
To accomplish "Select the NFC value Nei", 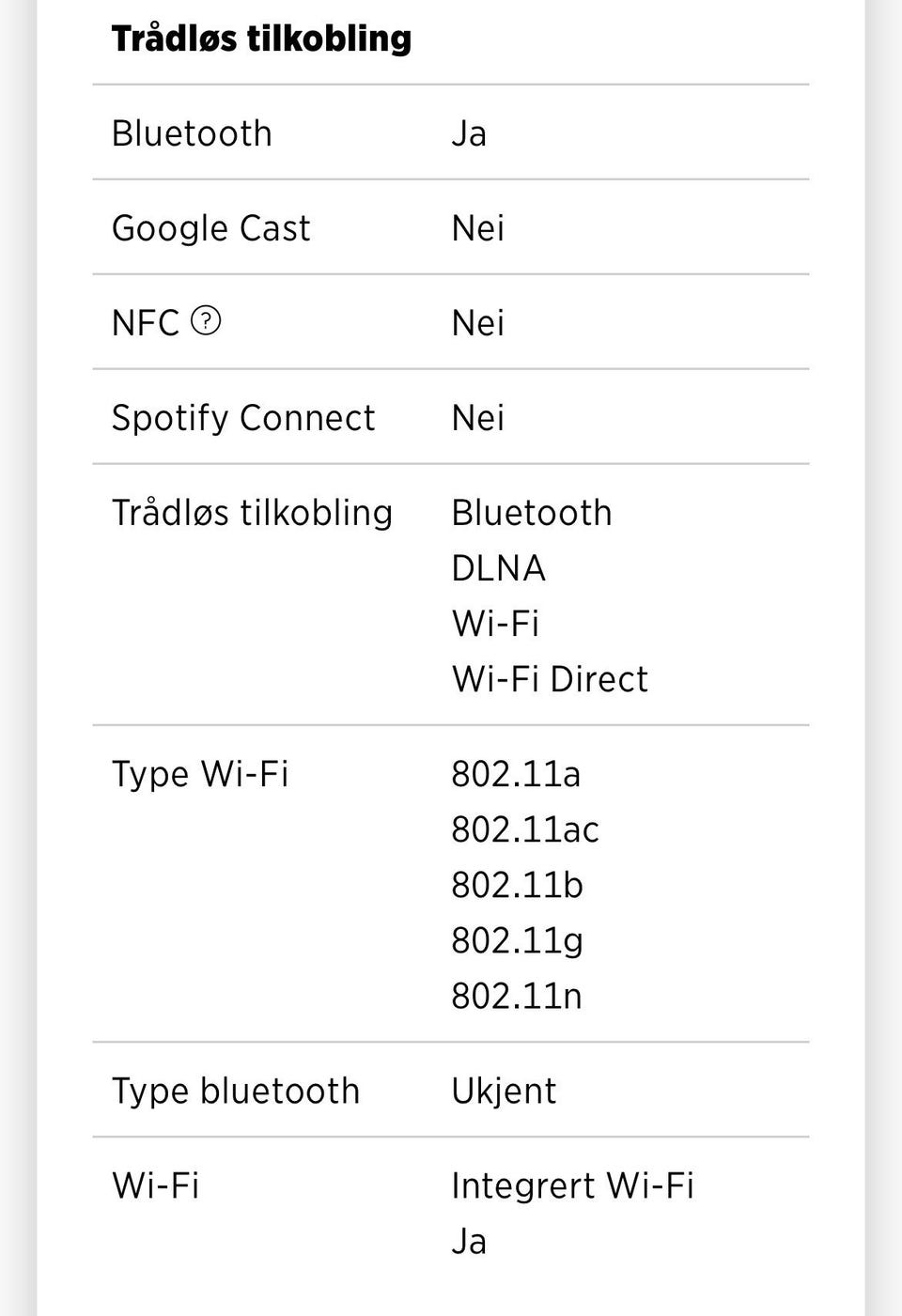I will click(x=478, y=323).
